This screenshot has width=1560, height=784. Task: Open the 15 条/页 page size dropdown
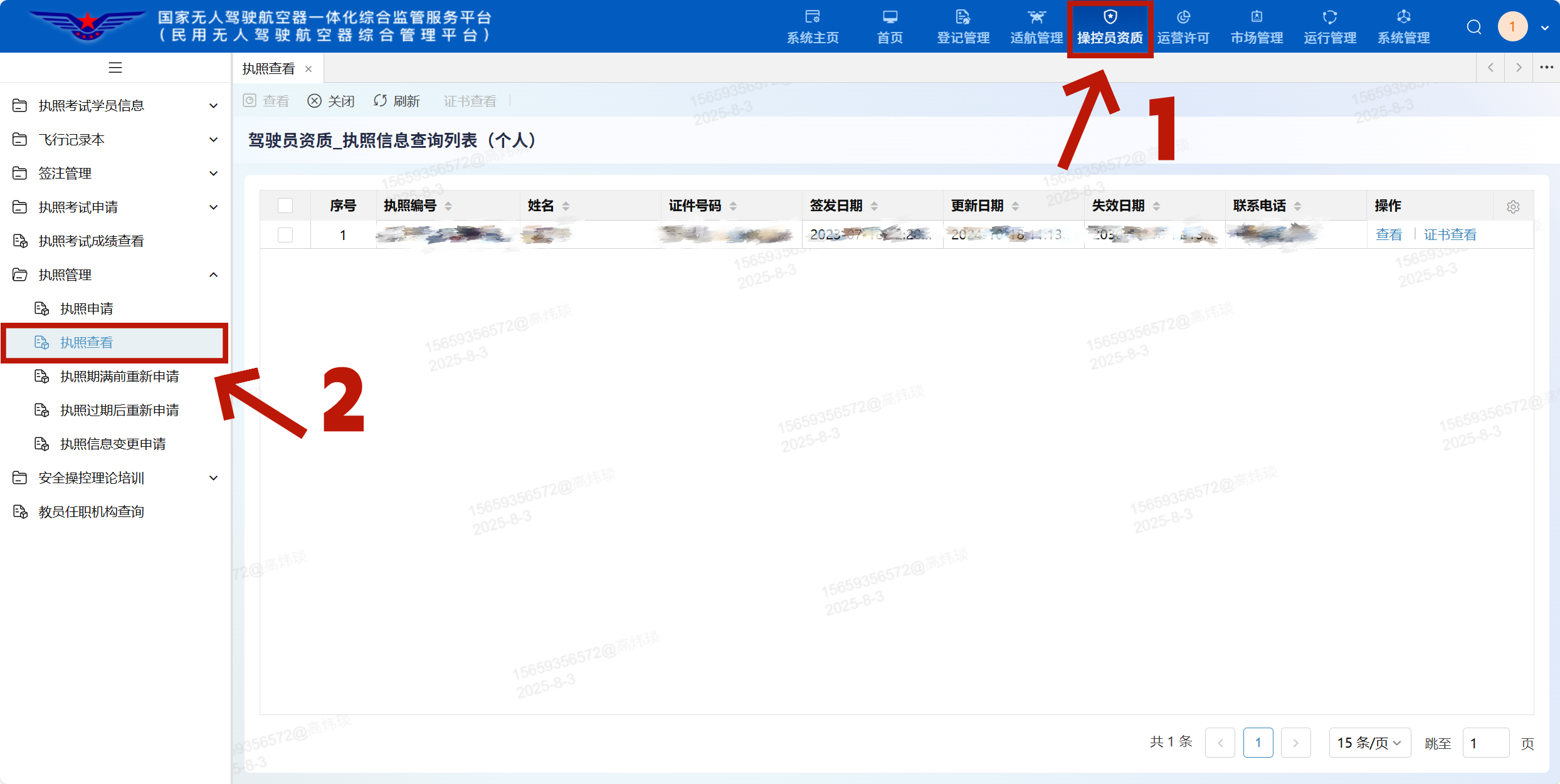click(x=1369, y=743)
